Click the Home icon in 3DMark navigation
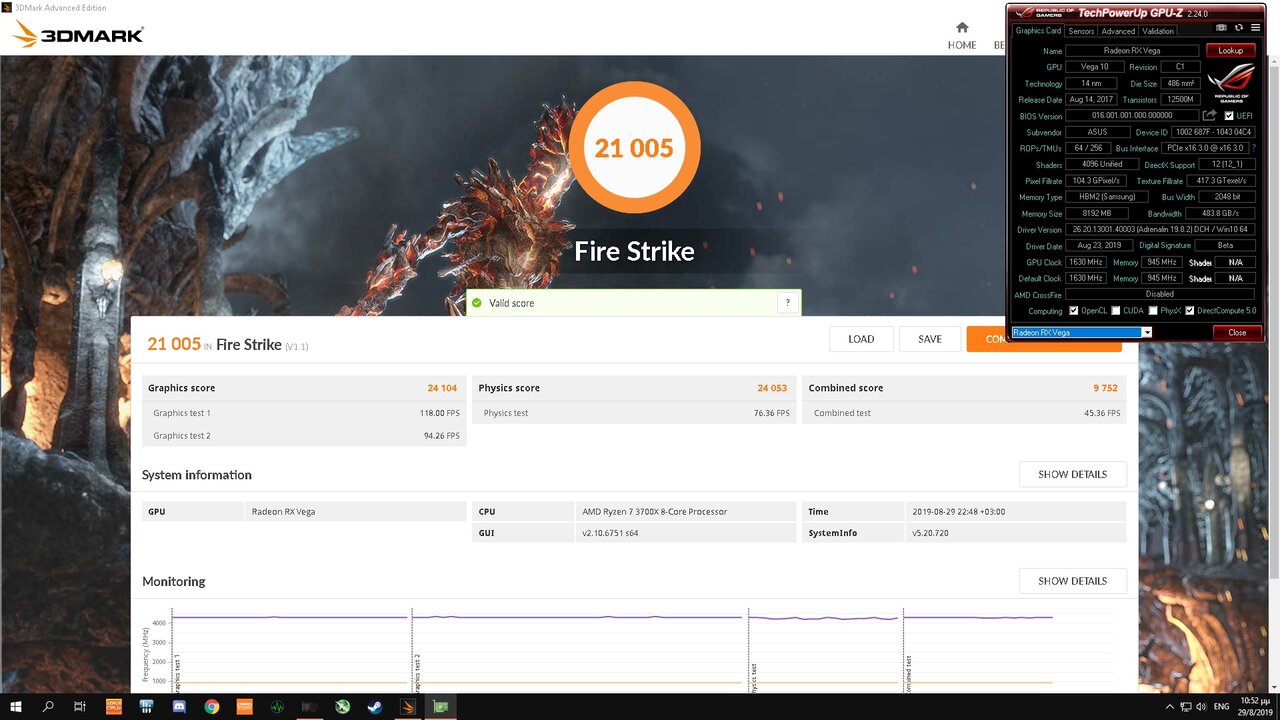The height and width of the screenshot is (720, 1280). (962, 28)
